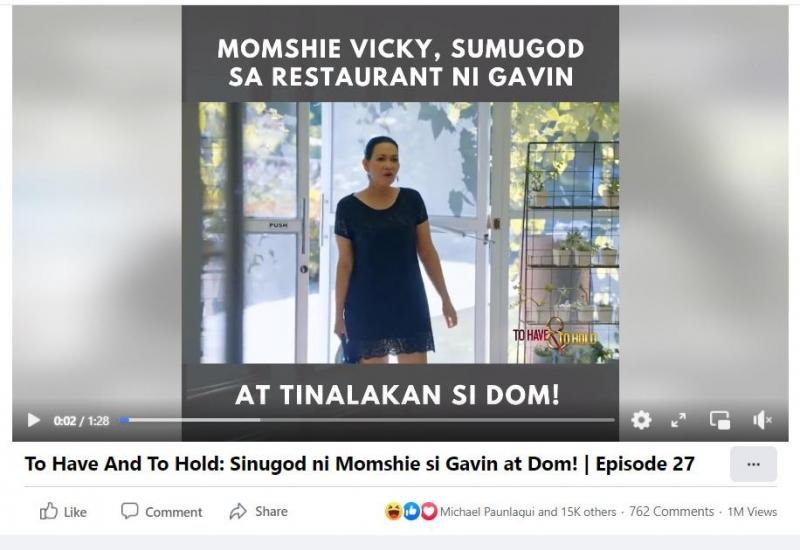Click the Share arrow icon
The width and height of the screenshot is (800, 550).
tap(238, 511)
